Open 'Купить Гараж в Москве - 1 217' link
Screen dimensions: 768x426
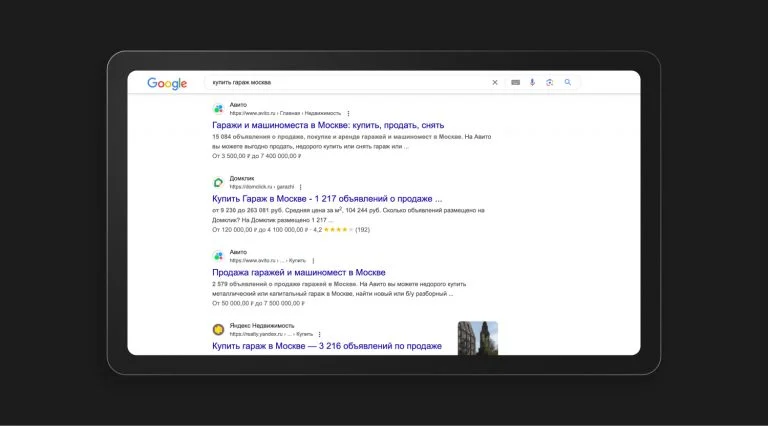coord(327,199)
